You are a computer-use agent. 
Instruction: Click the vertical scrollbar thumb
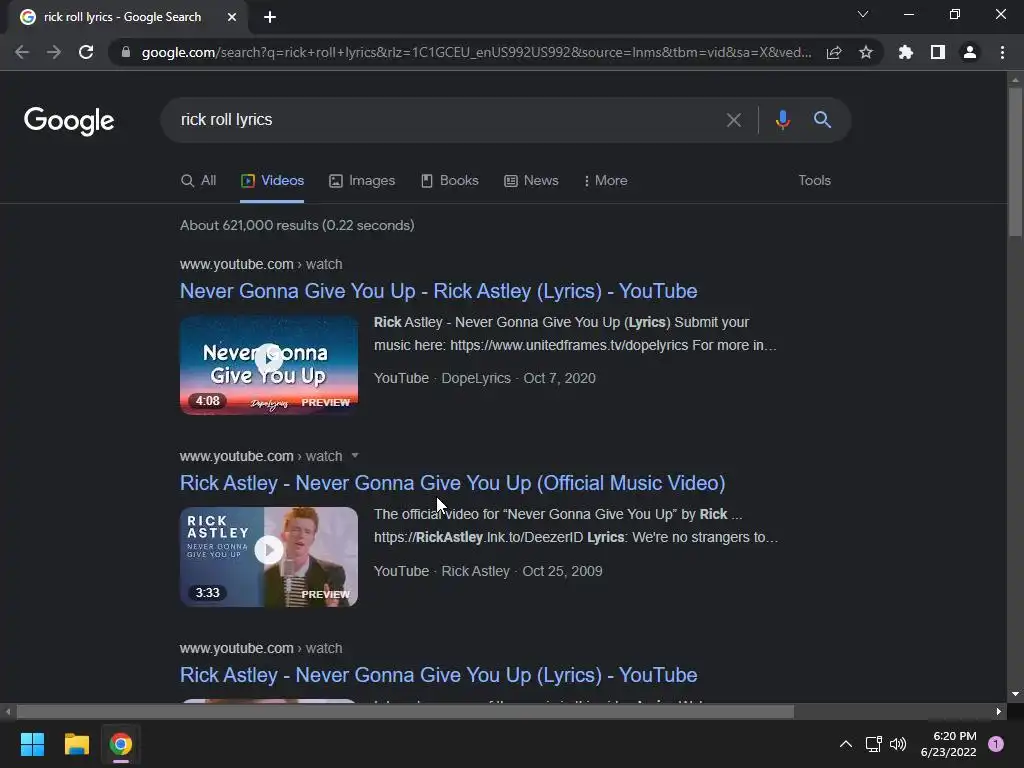pos(1015,162)
